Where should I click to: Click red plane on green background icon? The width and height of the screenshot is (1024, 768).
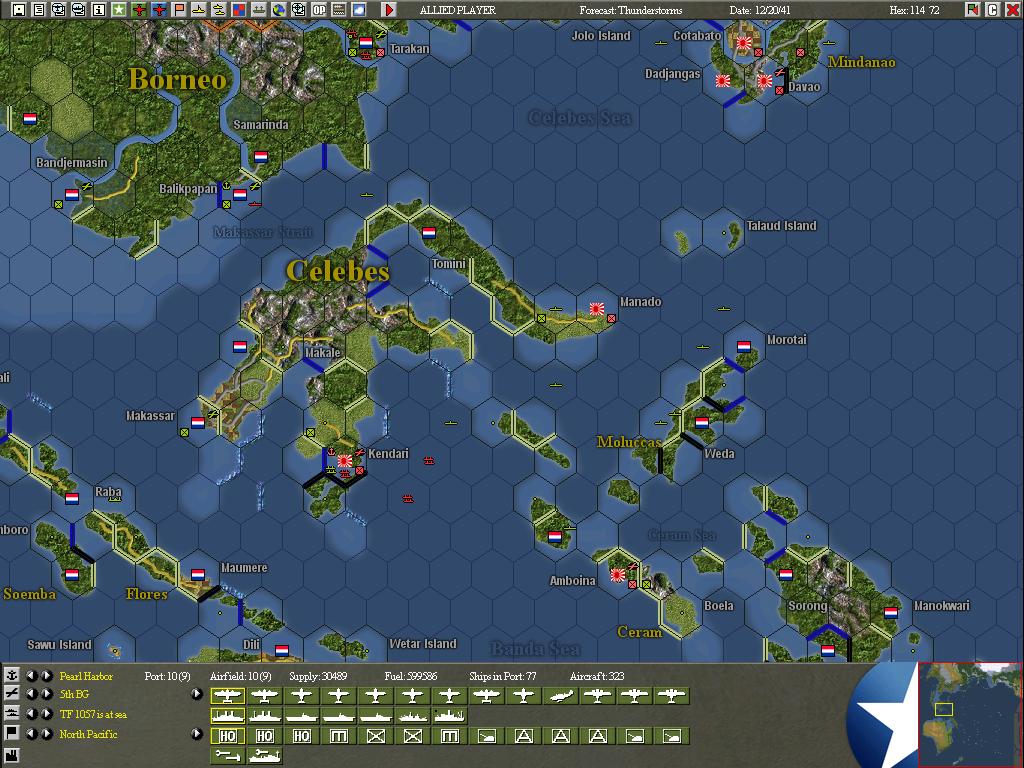139,10
